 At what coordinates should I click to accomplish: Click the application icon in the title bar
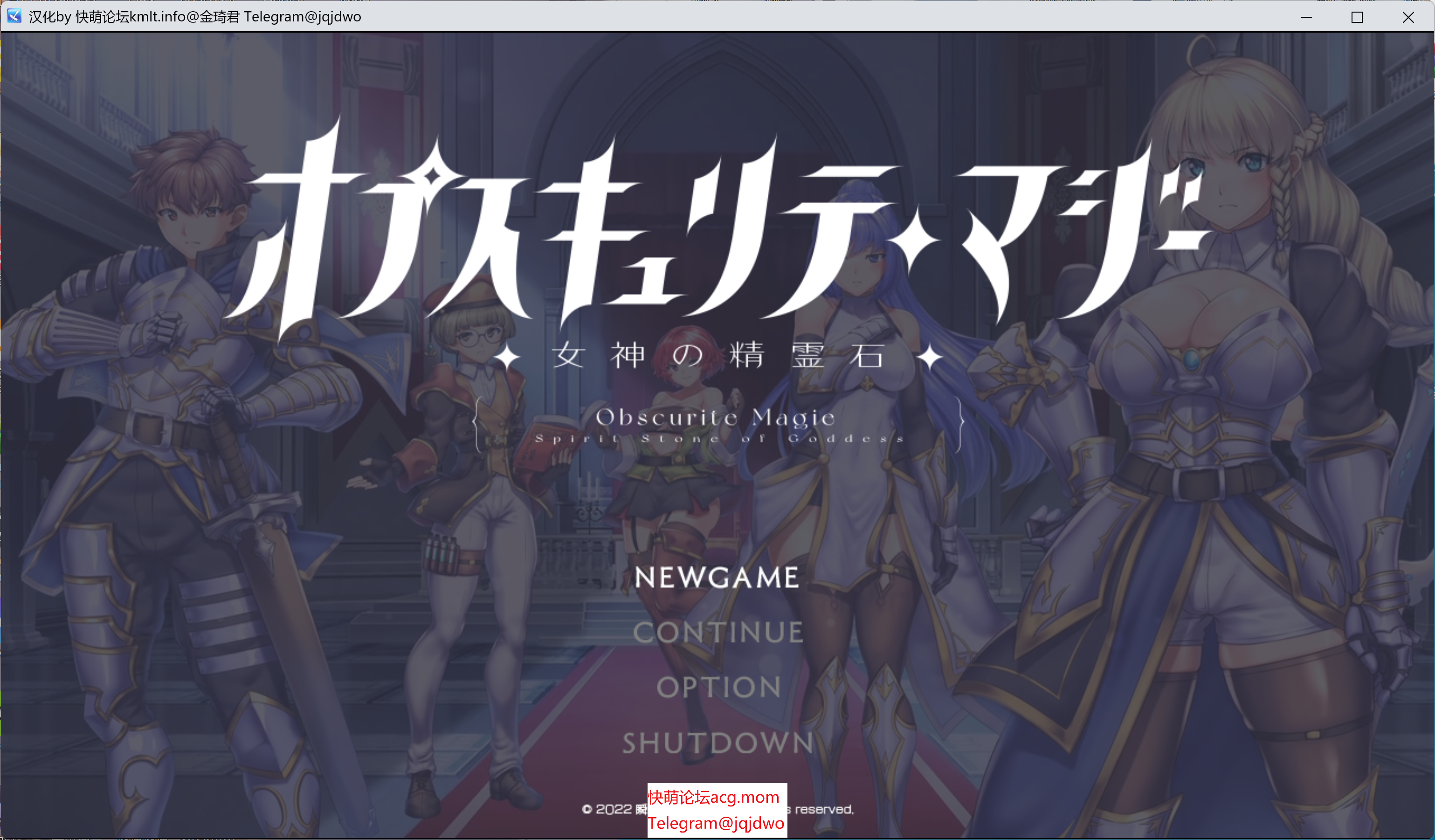(14, 16)
